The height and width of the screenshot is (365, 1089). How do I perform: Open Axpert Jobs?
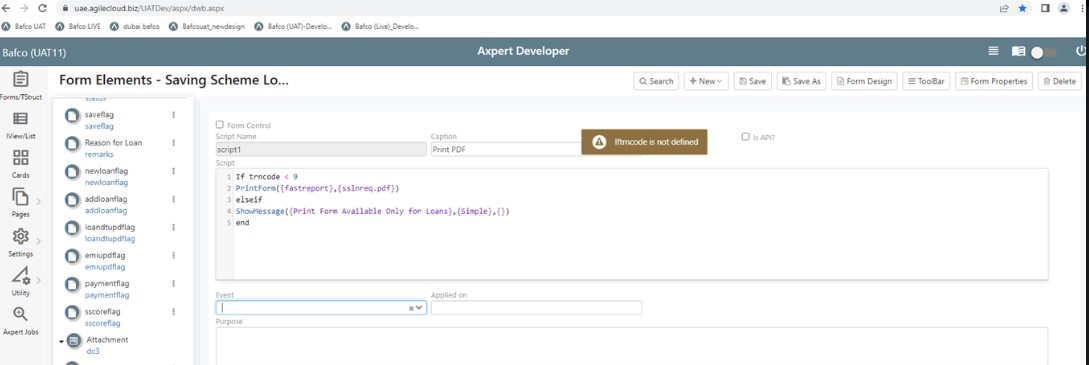[x=21, y=321]
